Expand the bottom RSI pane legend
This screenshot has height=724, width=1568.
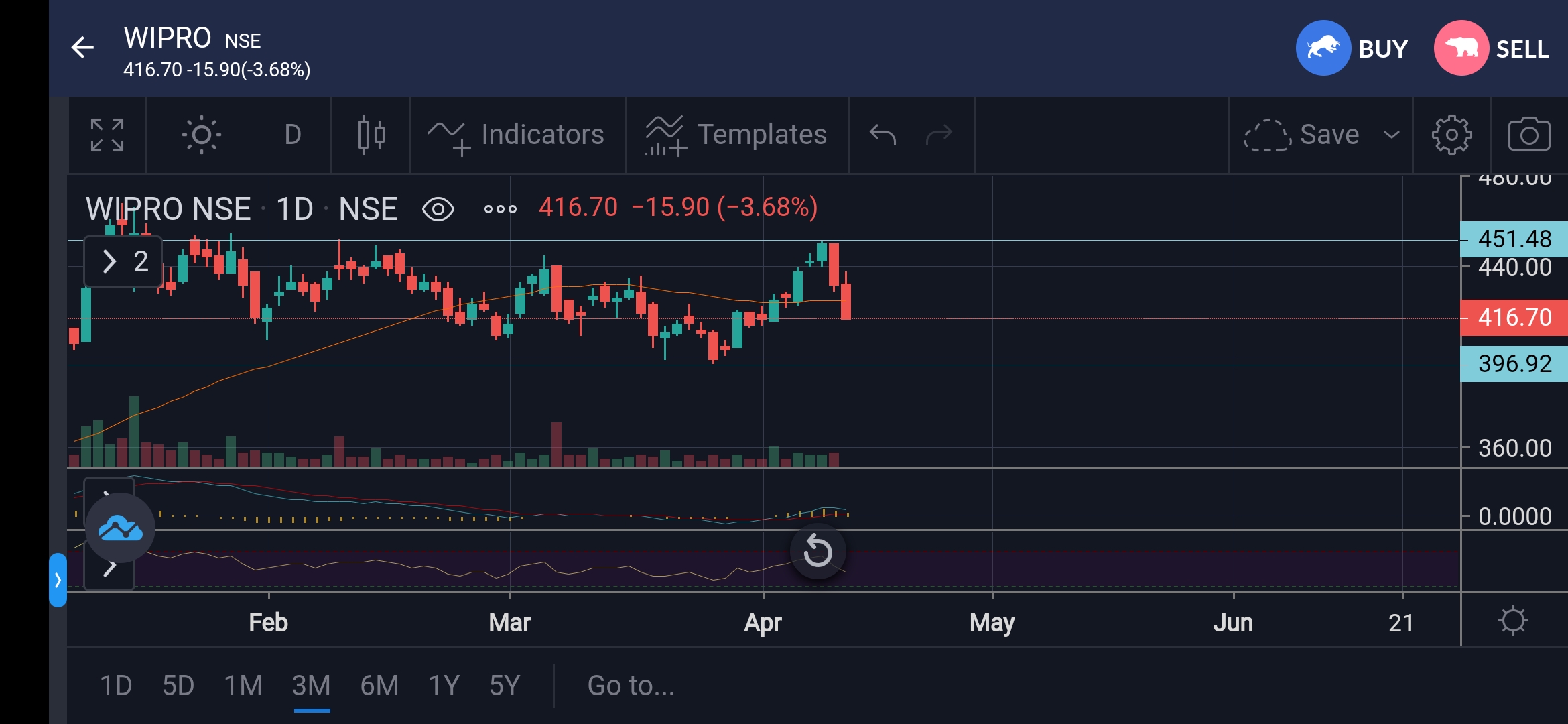[x=109, y=568]
